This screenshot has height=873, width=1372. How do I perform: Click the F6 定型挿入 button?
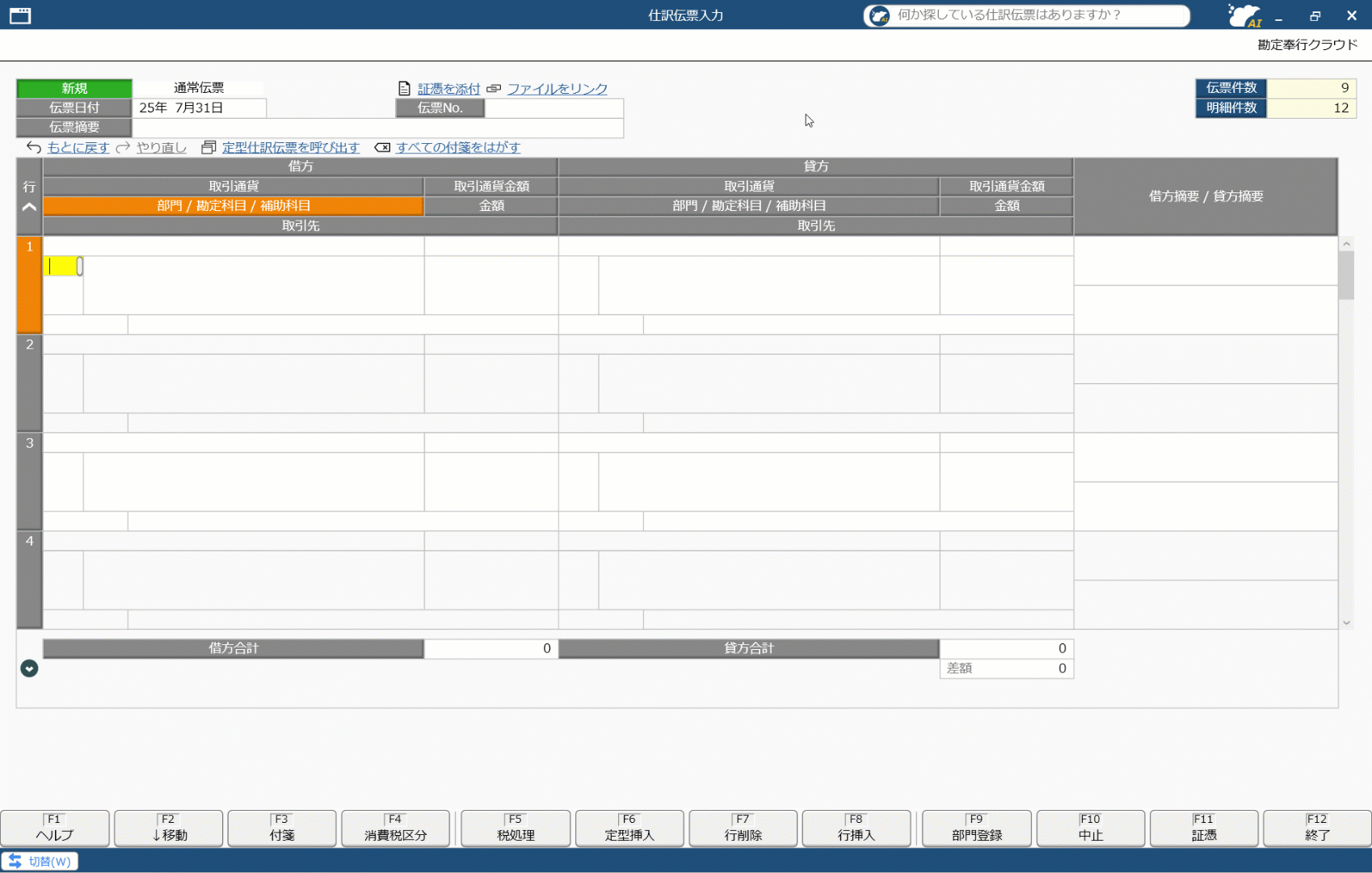pos(629,828)
